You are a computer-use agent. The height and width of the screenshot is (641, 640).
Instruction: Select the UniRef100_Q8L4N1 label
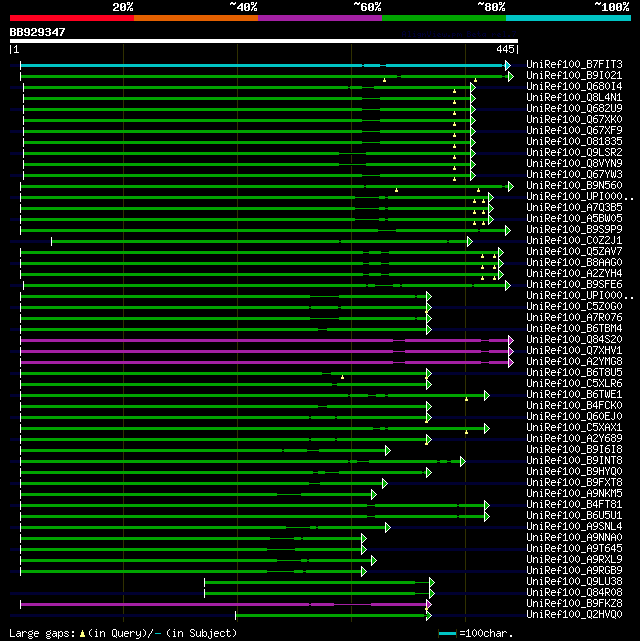click(x=574, y=98)
